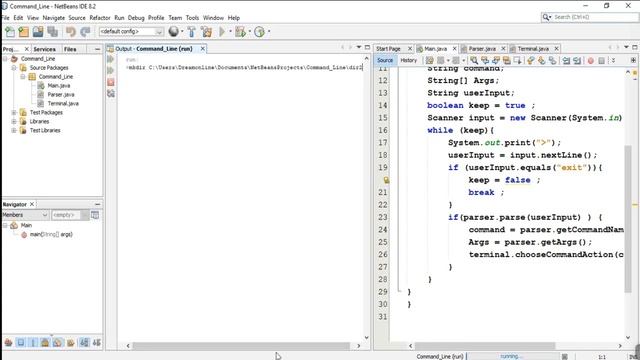Click the globe browser icon in toolbar
This screenshot has width=640, height=360.
[173, 31]
